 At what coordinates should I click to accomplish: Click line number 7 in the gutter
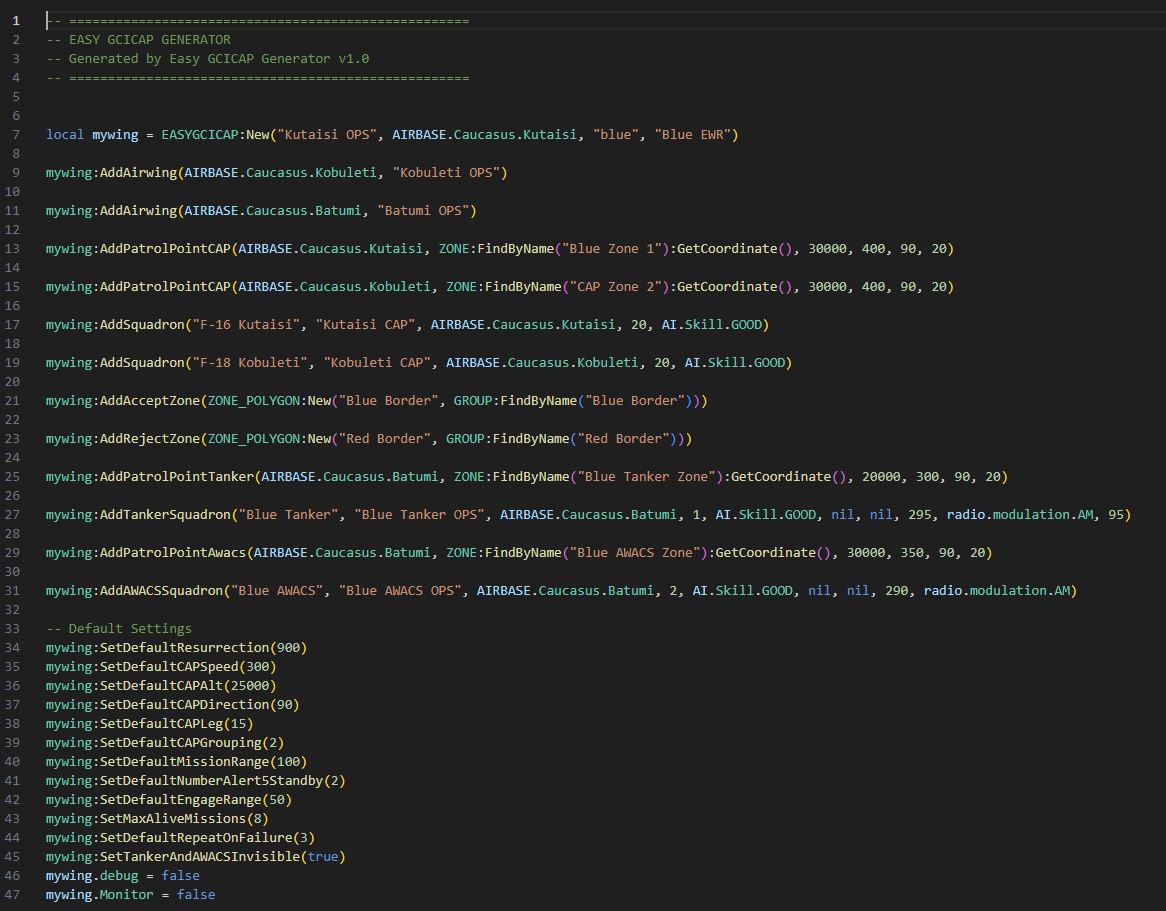click(16, 135)
